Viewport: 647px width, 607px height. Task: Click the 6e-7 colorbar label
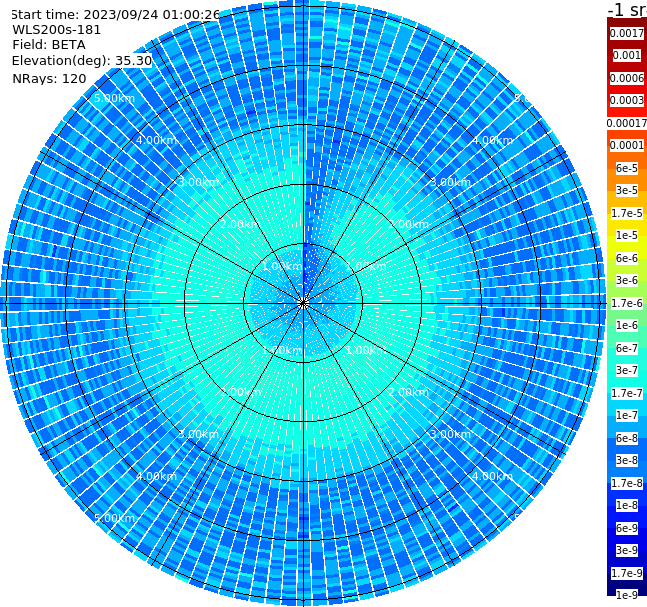pos(627,348)
